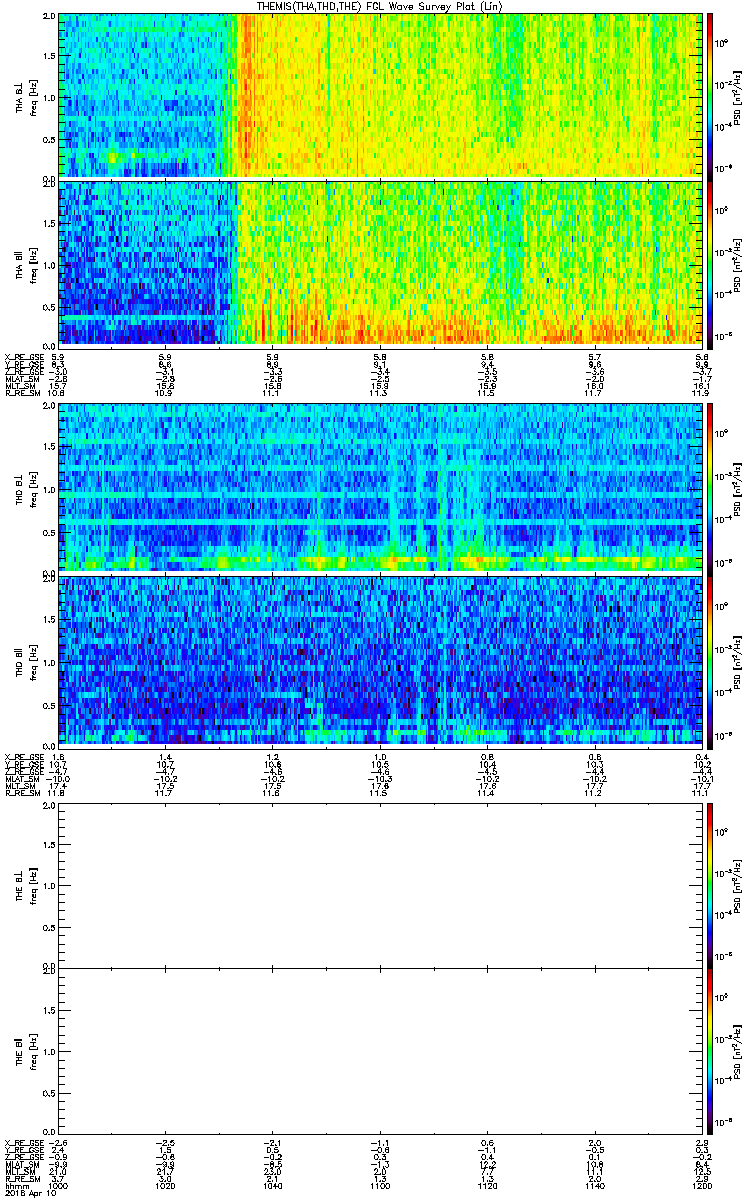The height and width of the screenshot is (1200, 750).
Task: Click the THEMIS FGL Wave Survey Plot title
Action: 379,6
